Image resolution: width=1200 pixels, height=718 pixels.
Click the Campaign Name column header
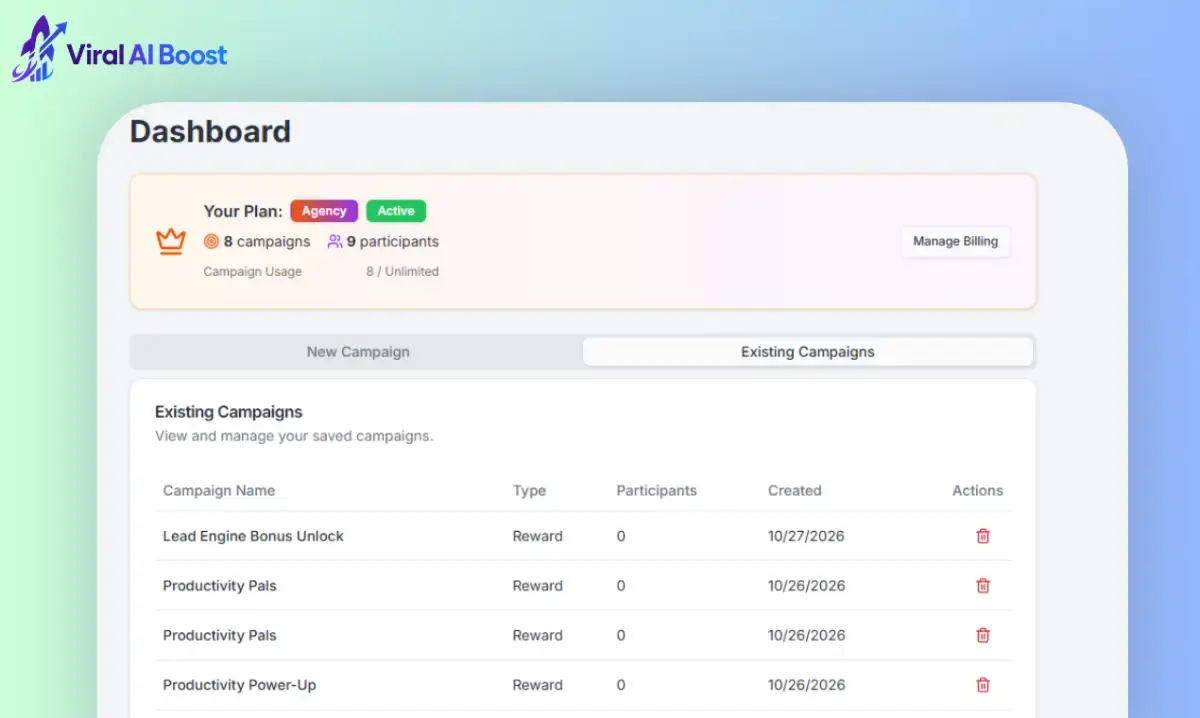(219, 490)
